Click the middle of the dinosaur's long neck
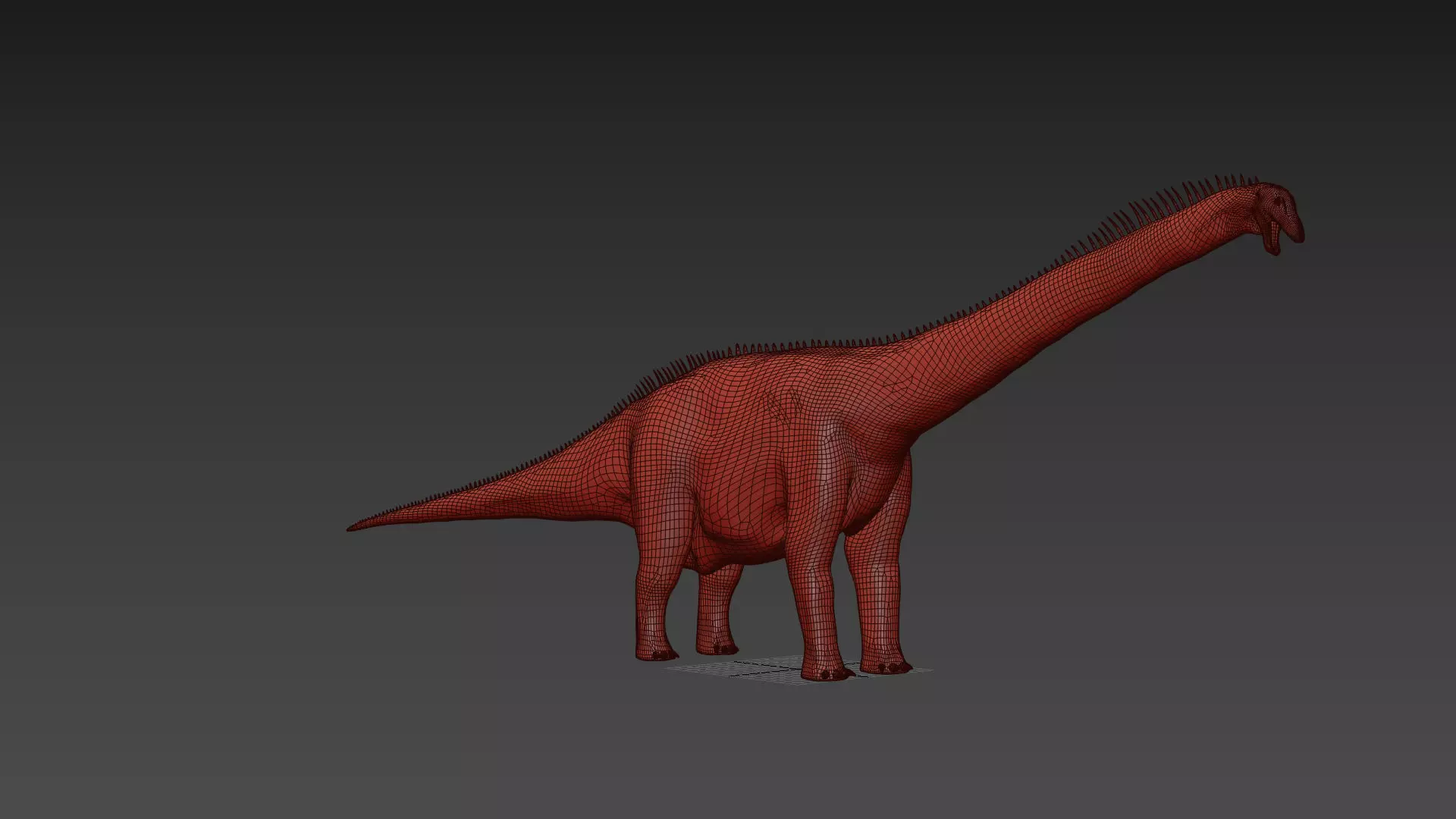Viewport: 1456px width, 819px height. 1077,303
